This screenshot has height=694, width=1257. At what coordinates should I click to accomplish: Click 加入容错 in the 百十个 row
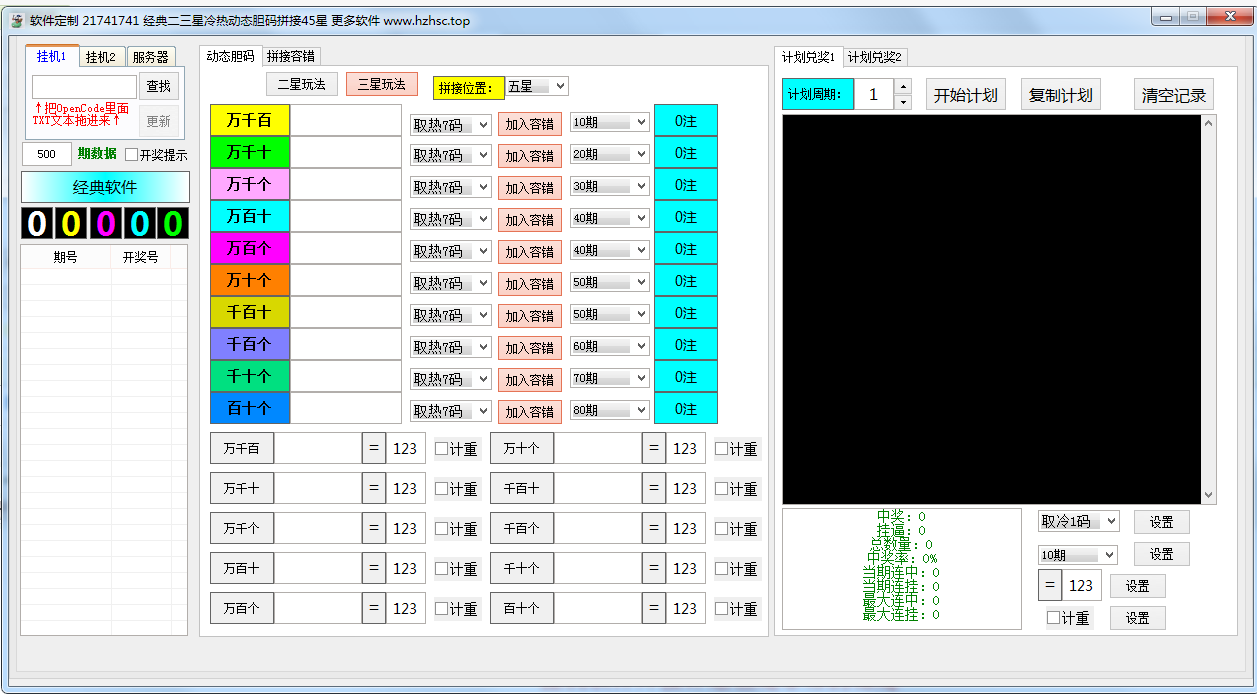530,412
